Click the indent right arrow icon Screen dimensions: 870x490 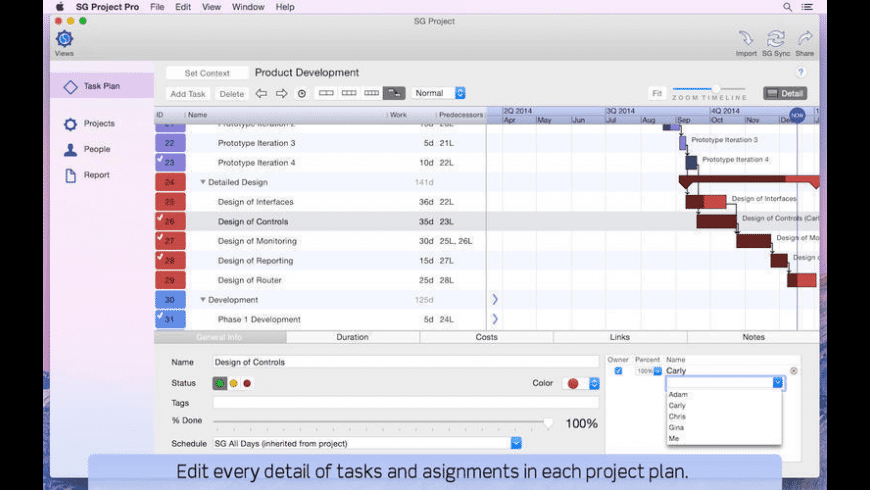click(282, 93)
